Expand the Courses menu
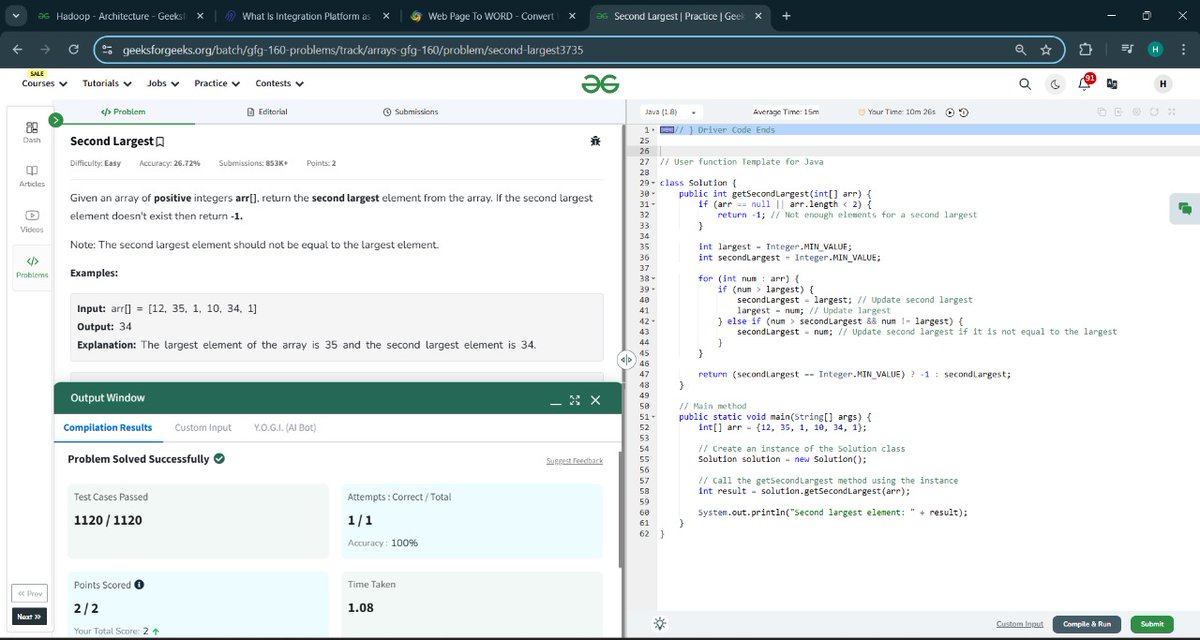Viewport: 1200px width, 640px height. (x=44, y=84)
